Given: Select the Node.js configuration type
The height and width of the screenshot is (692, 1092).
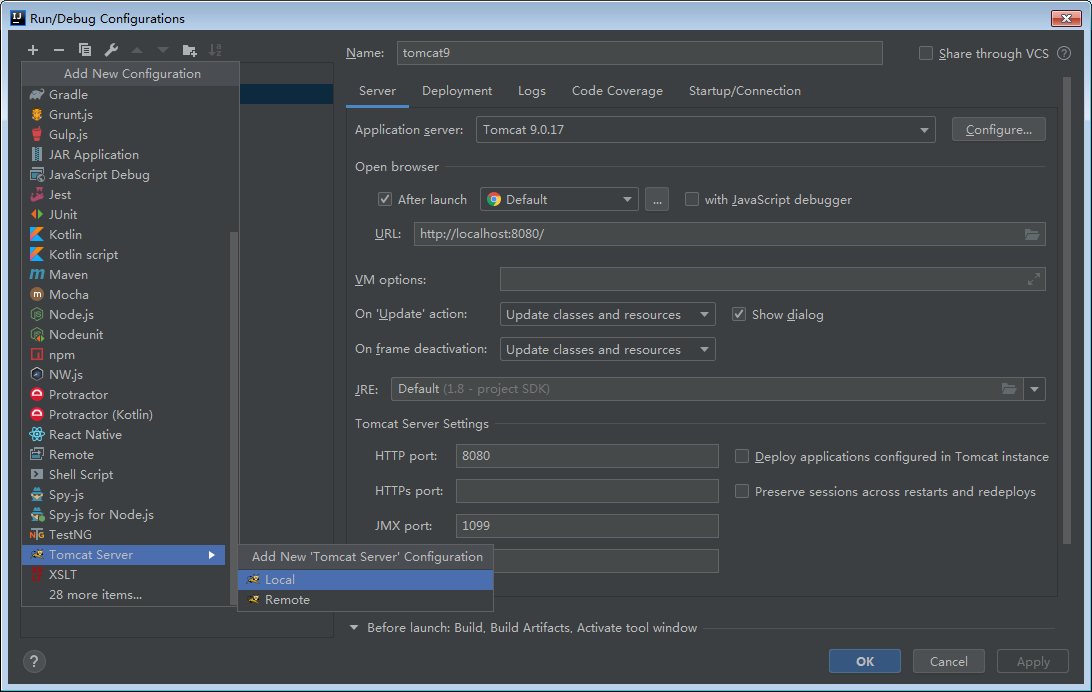Looking at the screenshot, I should click(x=124, y=315).
